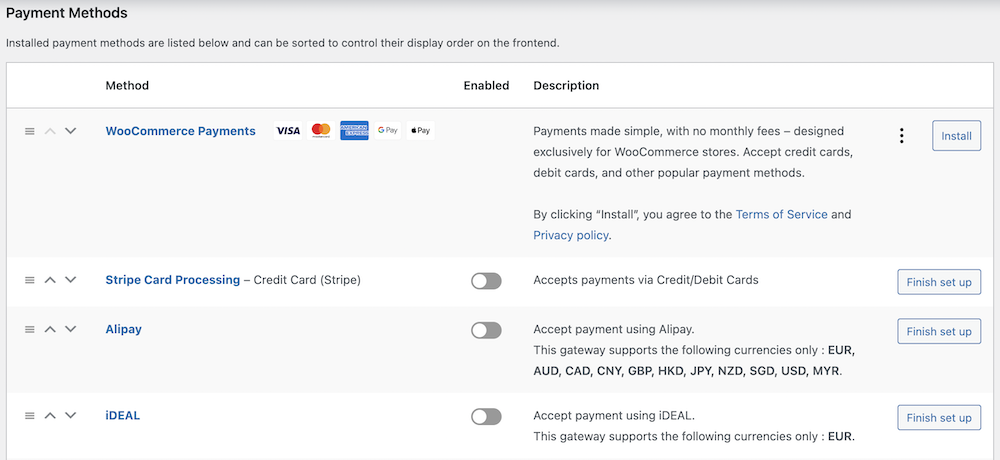Enable the Alipay payment toggle

[x=486, y=330]
